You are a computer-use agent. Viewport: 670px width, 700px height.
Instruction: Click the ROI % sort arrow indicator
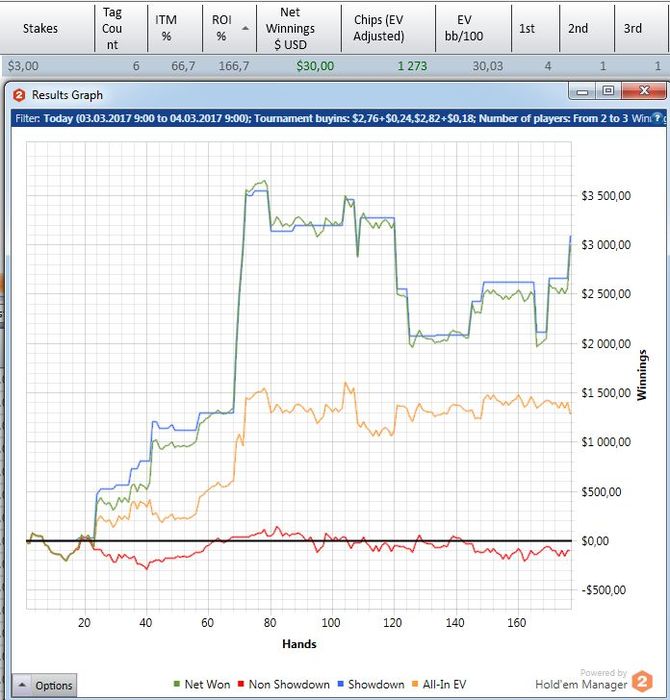tap(245, 28)
